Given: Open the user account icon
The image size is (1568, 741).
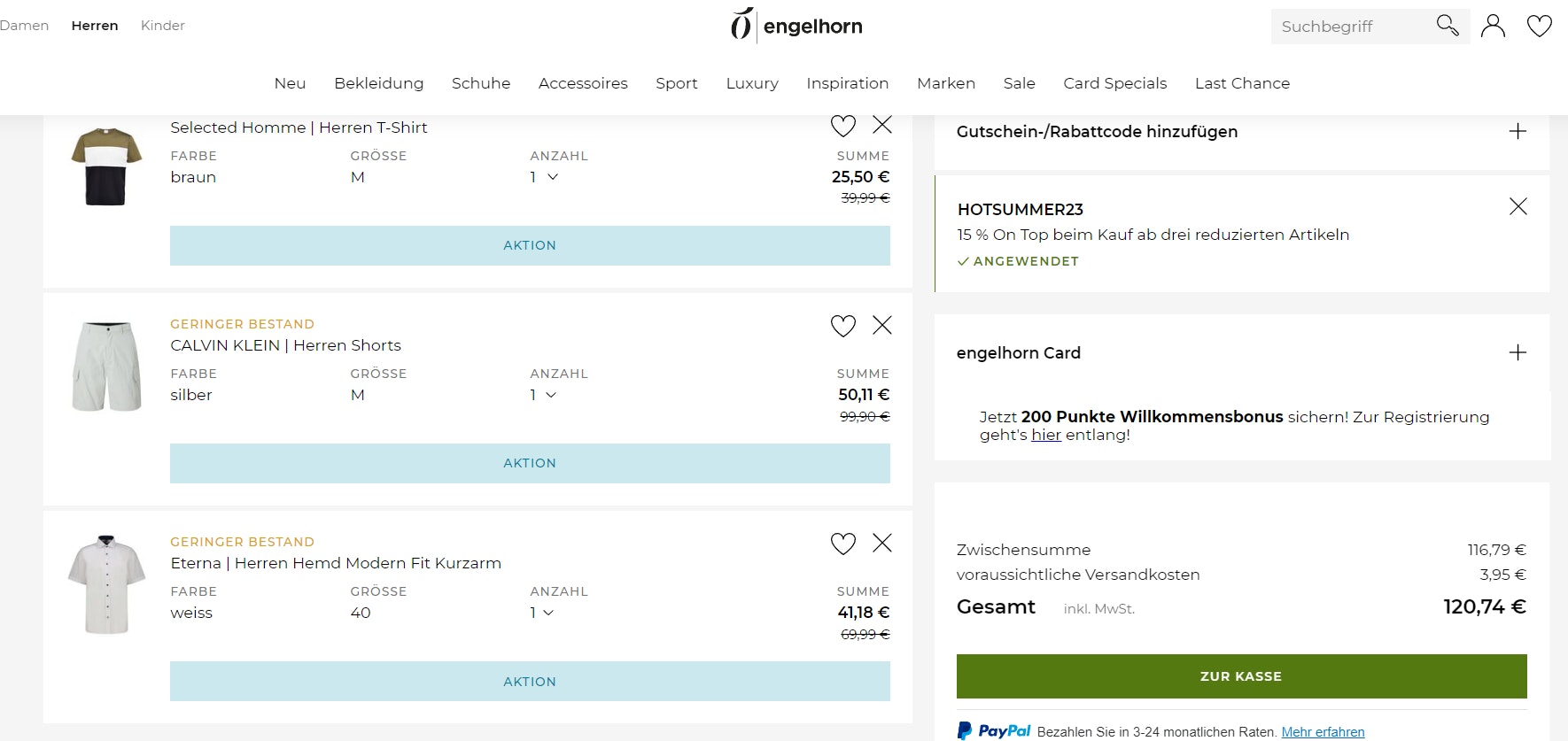Looking at the screenshot, I should (x=1493, y=26).
